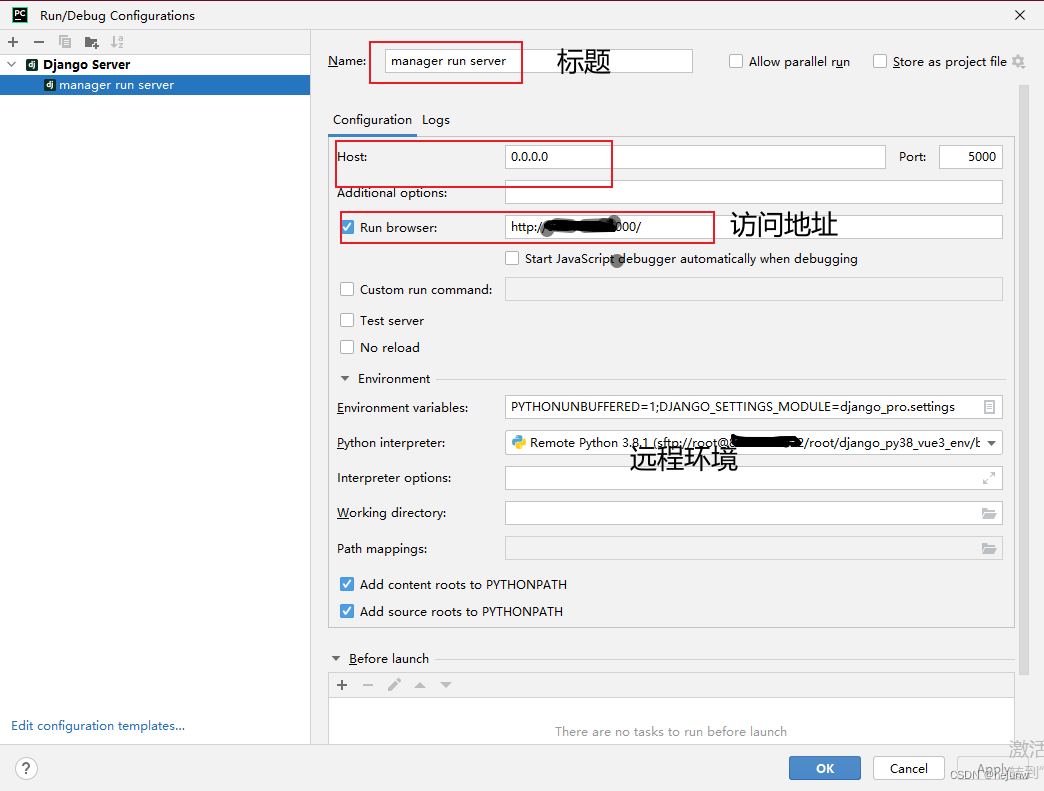Screen dimensions: 1044x791
Task: Click the Port field showing 5000
Action: [x=971, y=157]
